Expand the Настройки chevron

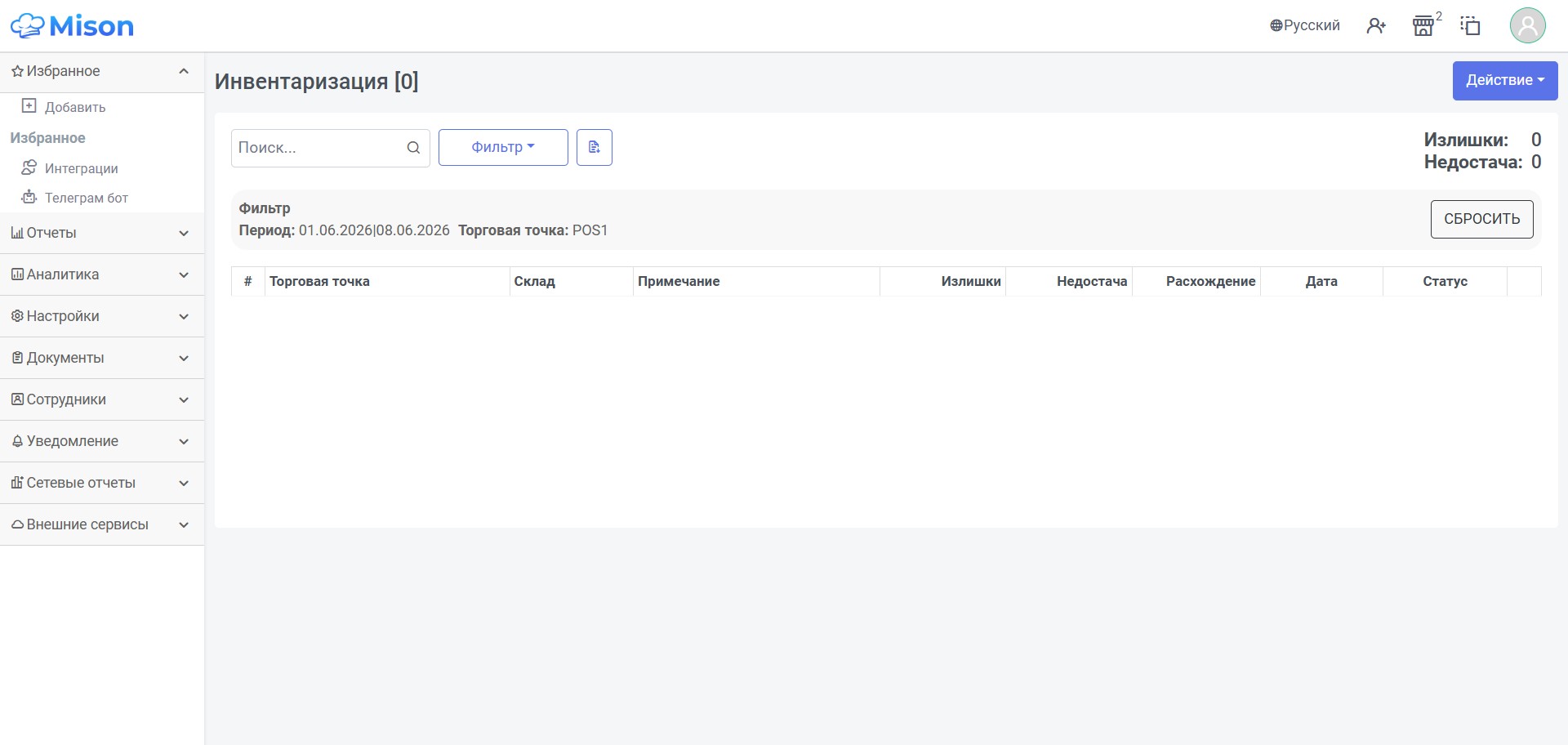coord(184,317)
